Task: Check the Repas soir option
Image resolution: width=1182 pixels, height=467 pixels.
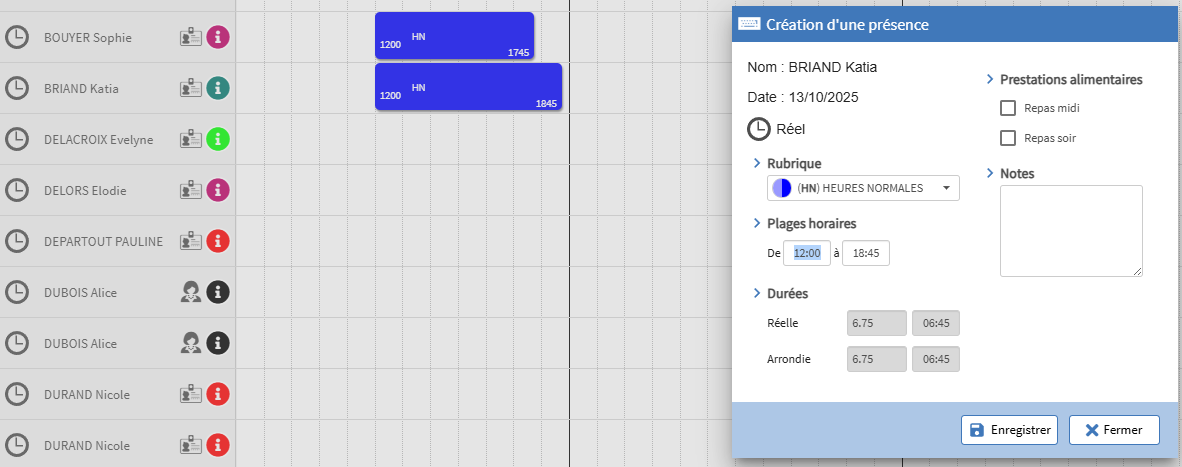Action: pos(1008,138)
